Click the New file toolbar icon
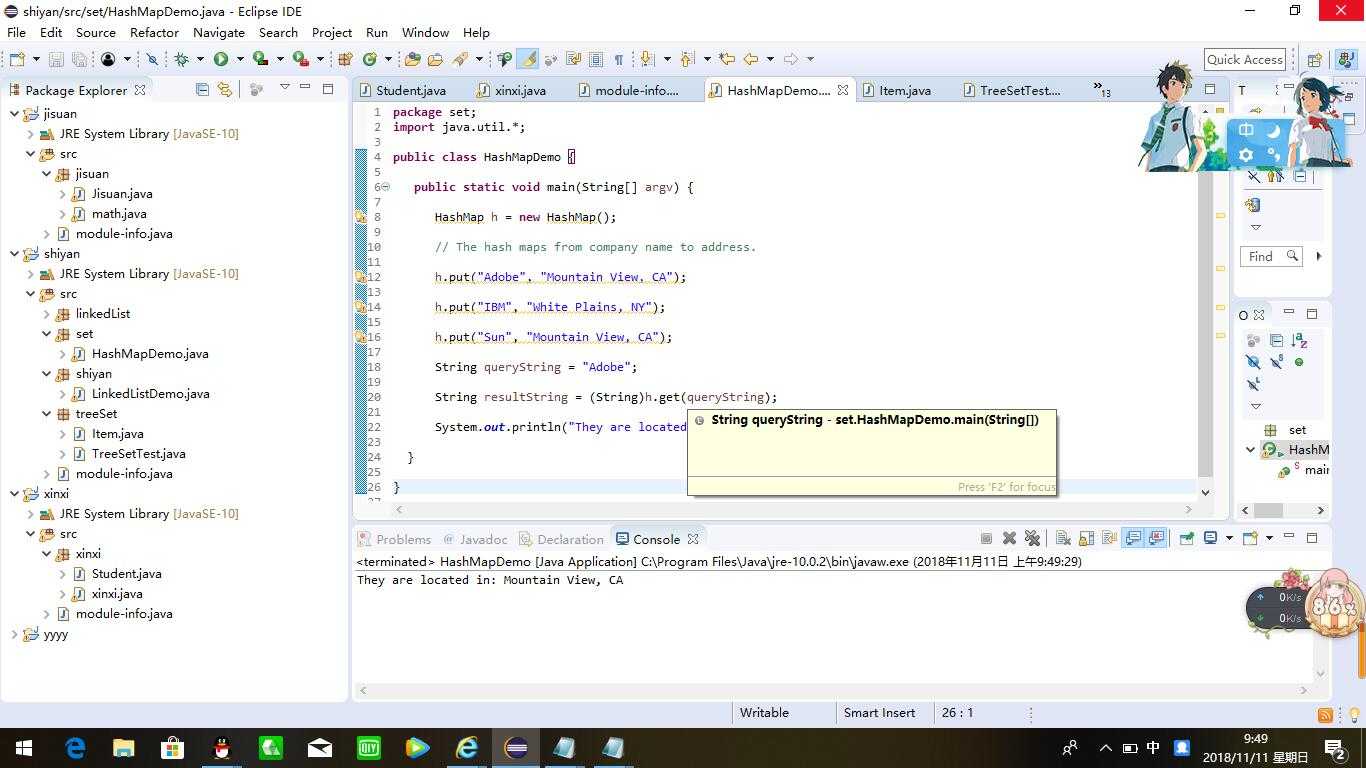This screenshot has width=1366, height=768. click(16, 59)
